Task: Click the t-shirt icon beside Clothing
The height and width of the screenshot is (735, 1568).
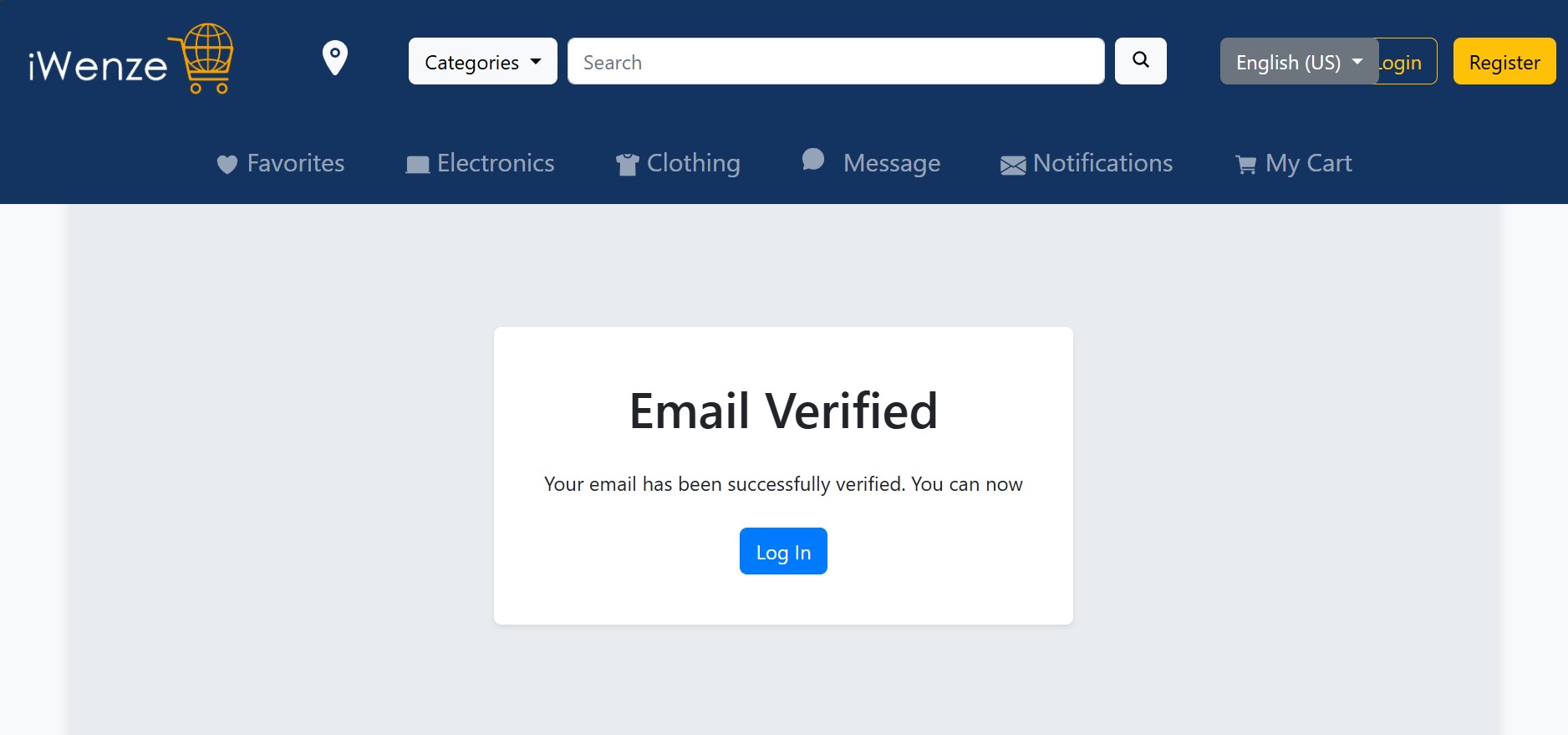Action: (627, 165)
